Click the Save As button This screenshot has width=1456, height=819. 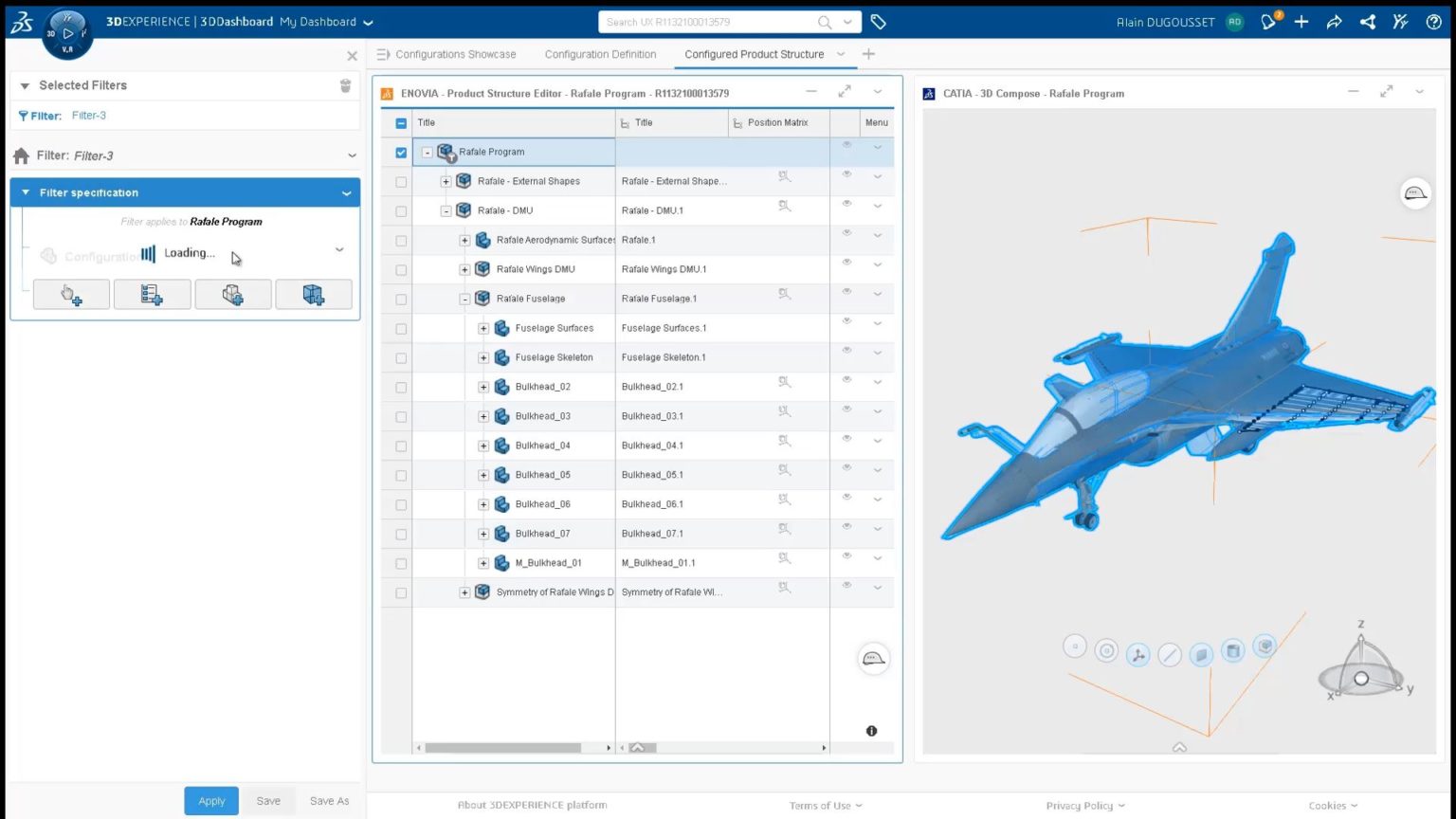(329, 801)
